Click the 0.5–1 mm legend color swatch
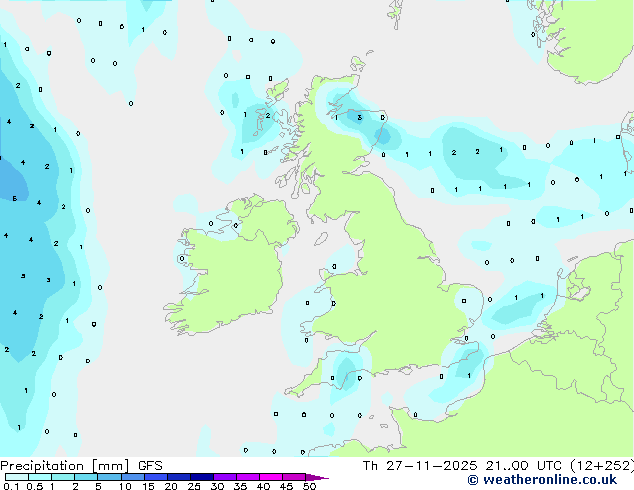 coord(40,477)
